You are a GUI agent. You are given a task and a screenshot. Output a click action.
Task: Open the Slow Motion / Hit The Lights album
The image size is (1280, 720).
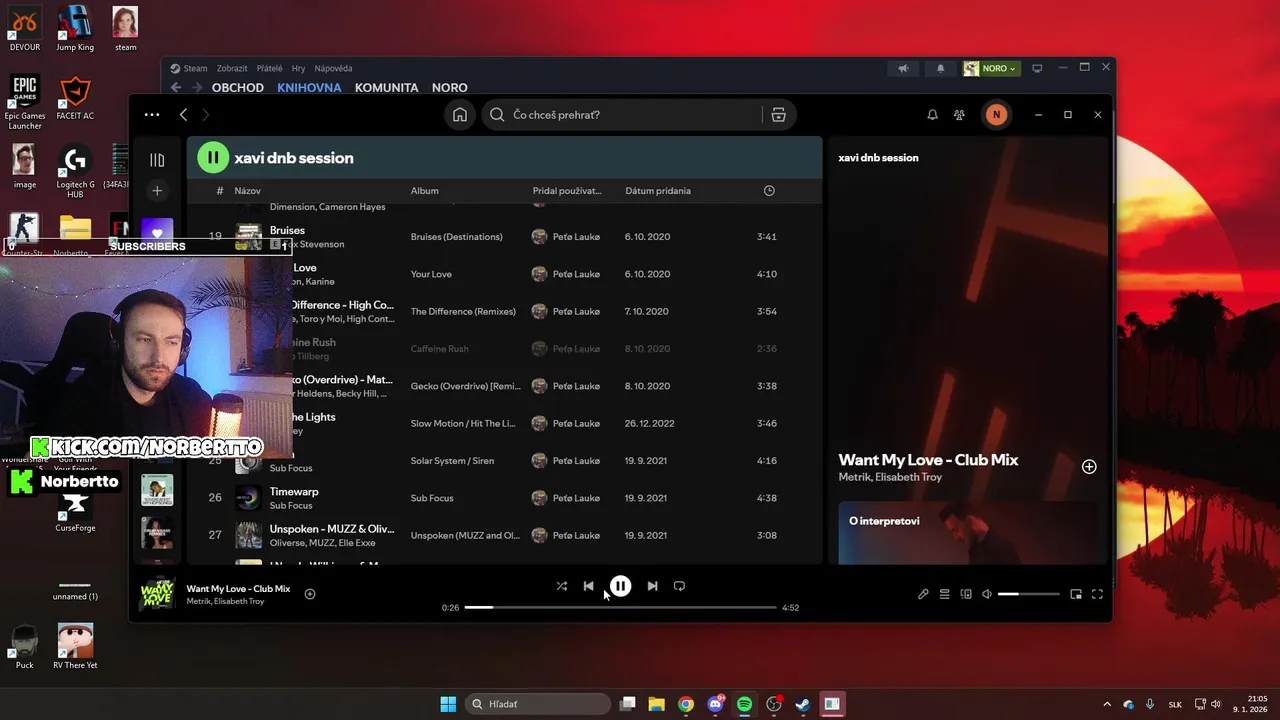coord(463,423)
